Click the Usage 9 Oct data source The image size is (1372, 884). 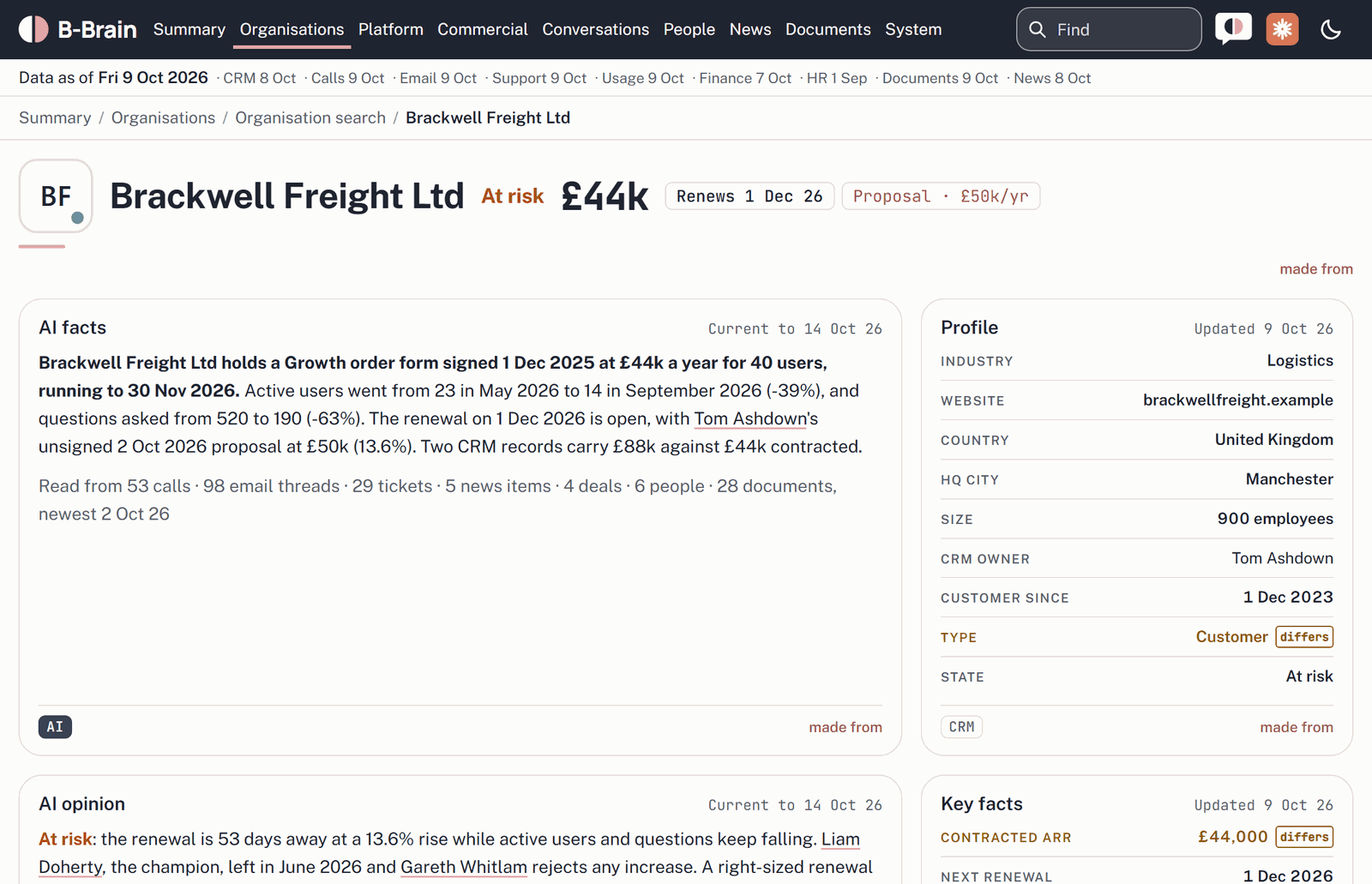coord(643,78)
